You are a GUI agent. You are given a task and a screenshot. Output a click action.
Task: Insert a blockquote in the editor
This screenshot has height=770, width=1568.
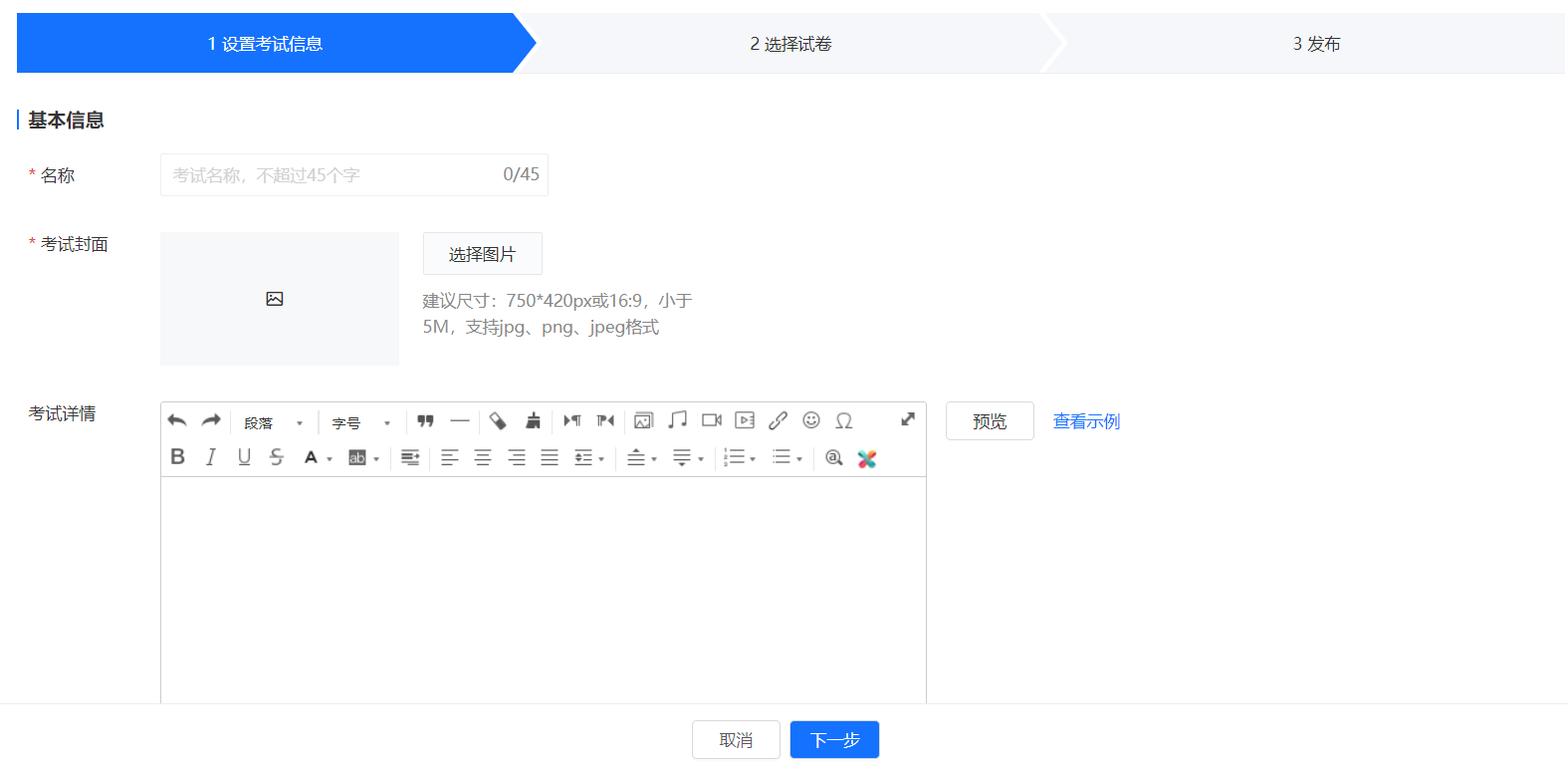[x=426, y=420]
